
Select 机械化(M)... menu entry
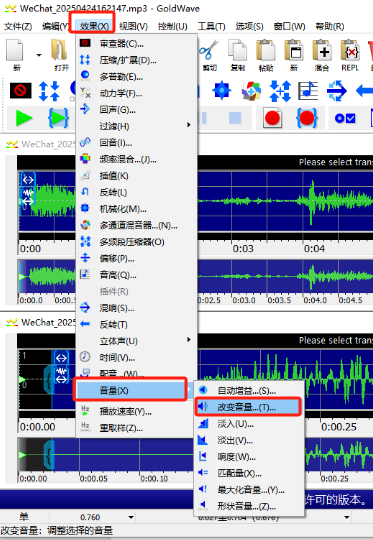coord(137,209)
